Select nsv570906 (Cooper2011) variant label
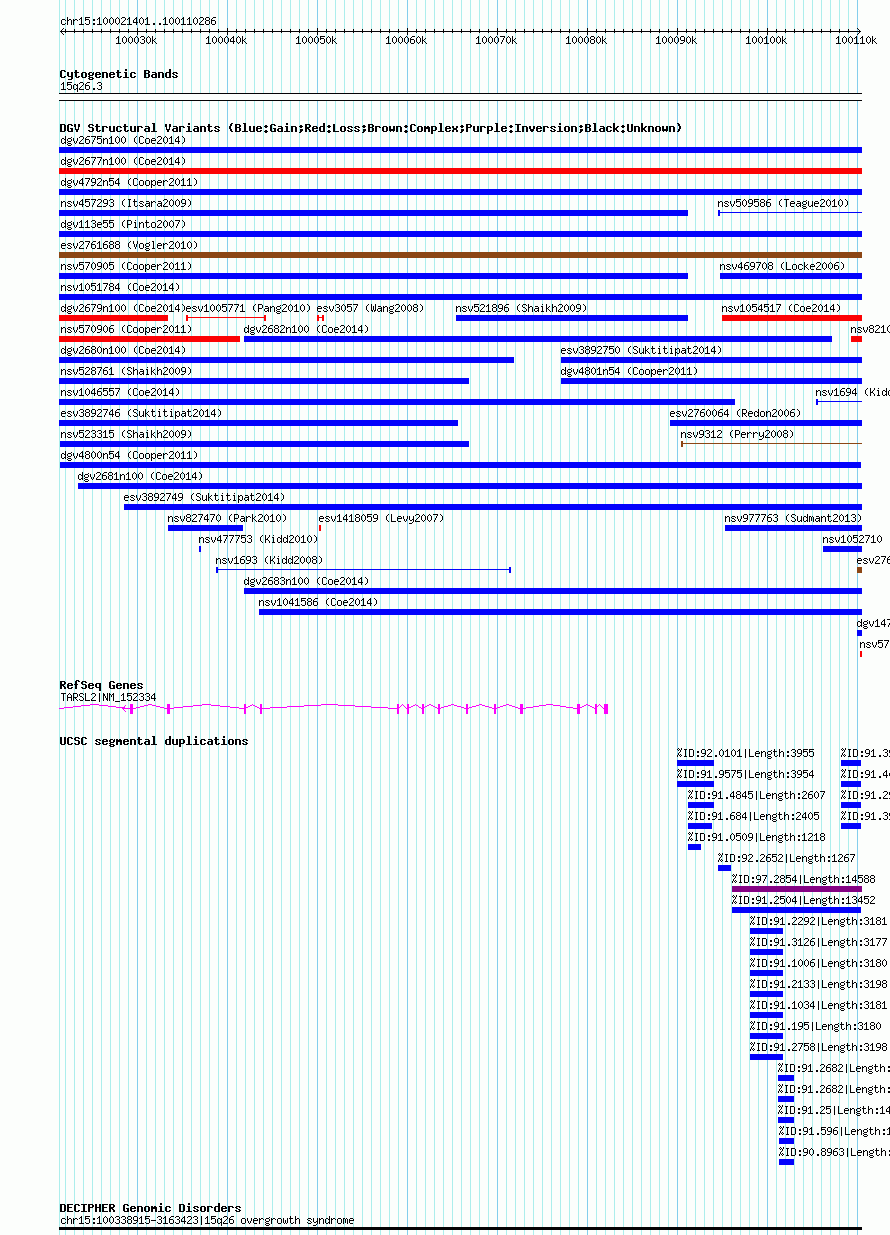The image size is (890, 1235). pyautogui.click(x=126, y=329)
